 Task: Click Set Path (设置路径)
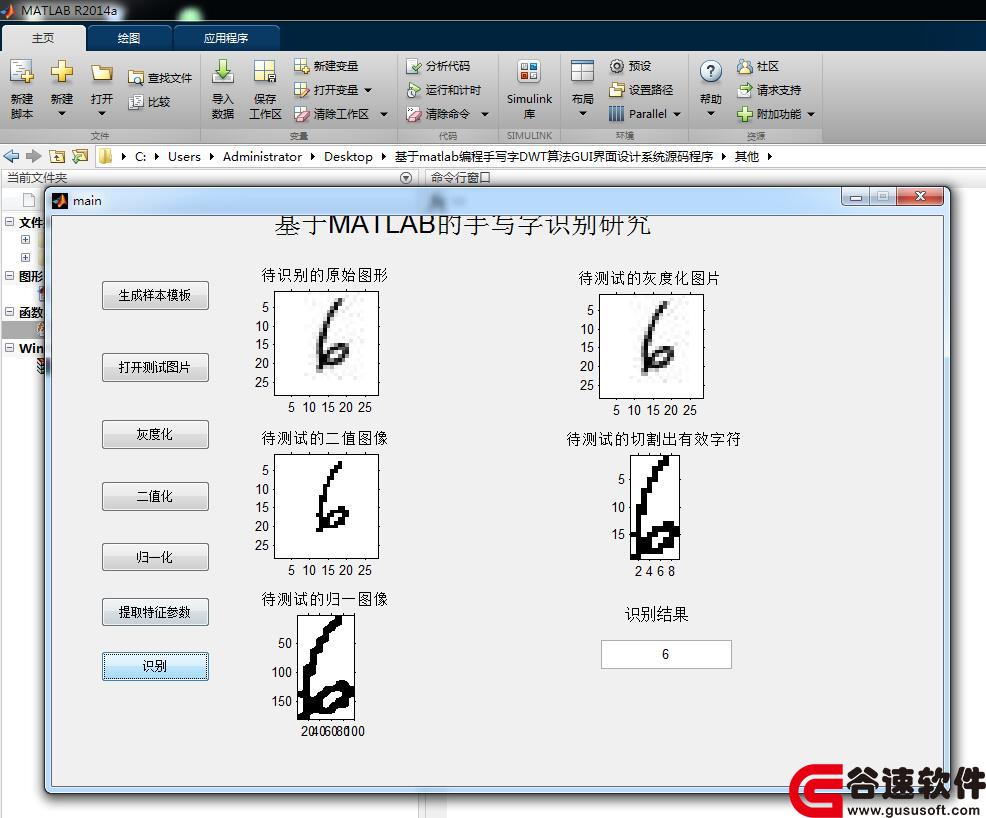click(x=641, y=90)
